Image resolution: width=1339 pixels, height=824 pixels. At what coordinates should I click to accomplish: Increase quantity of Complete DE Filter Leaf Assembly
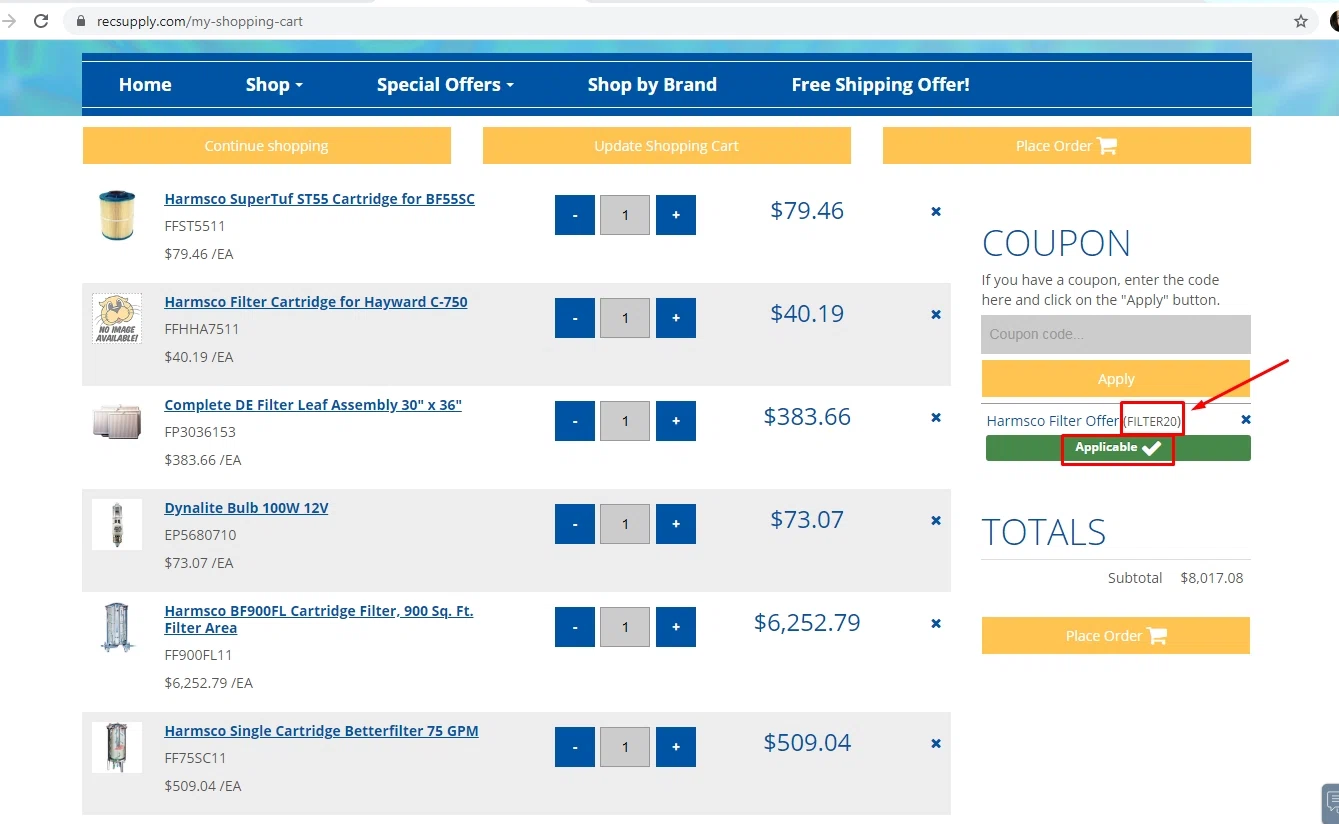coord(676,421)
